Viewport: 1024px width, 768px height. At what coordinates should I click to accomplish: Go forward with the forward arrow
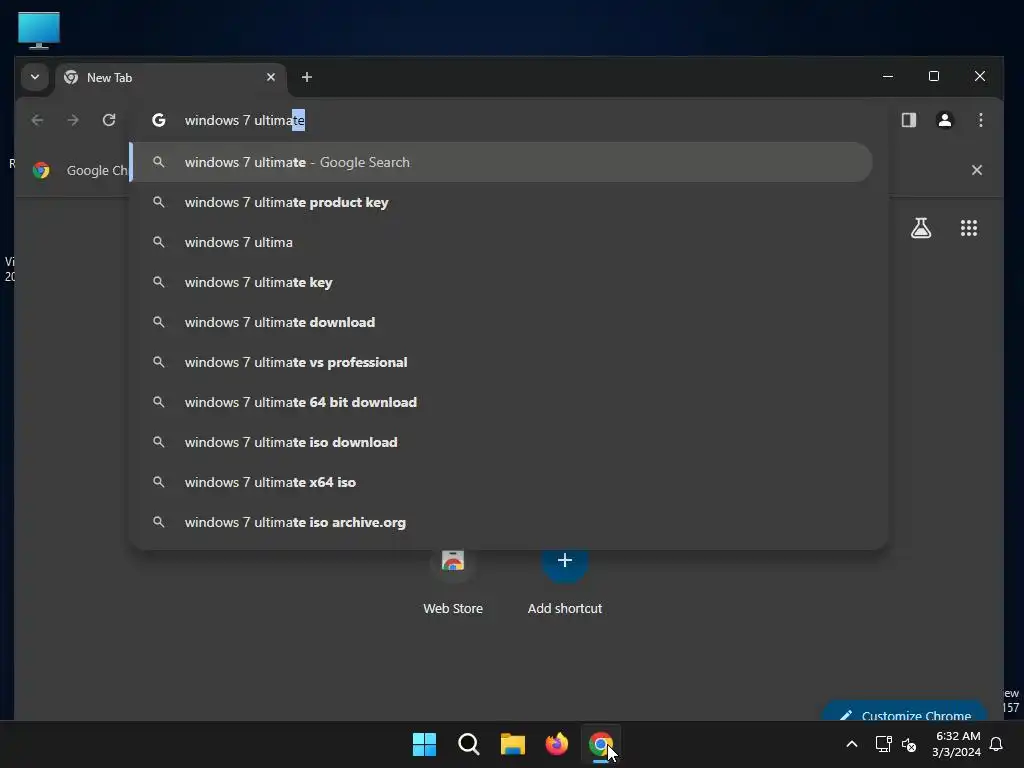click(73, 120)
